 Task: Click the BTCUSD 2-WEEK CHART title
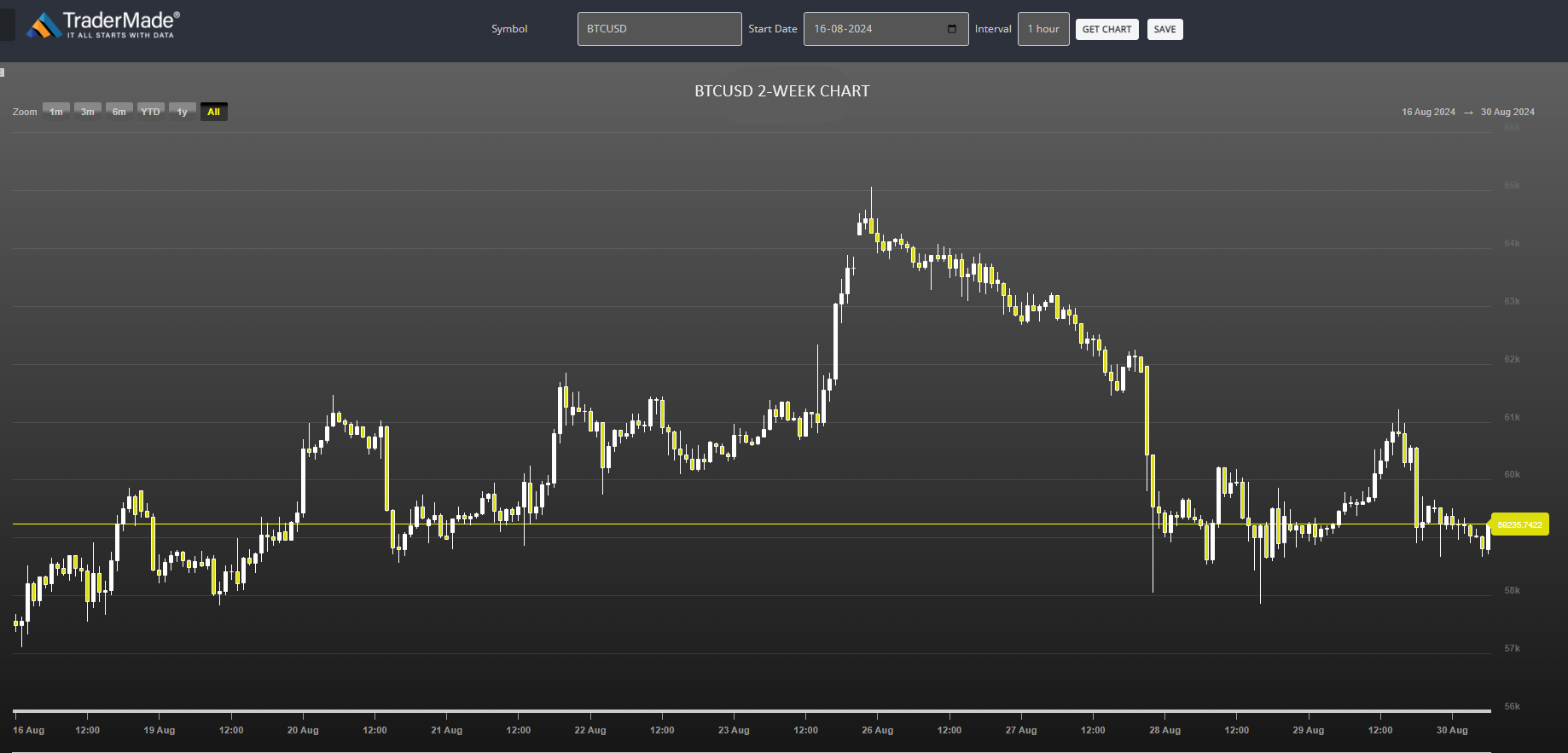[782, 91]
